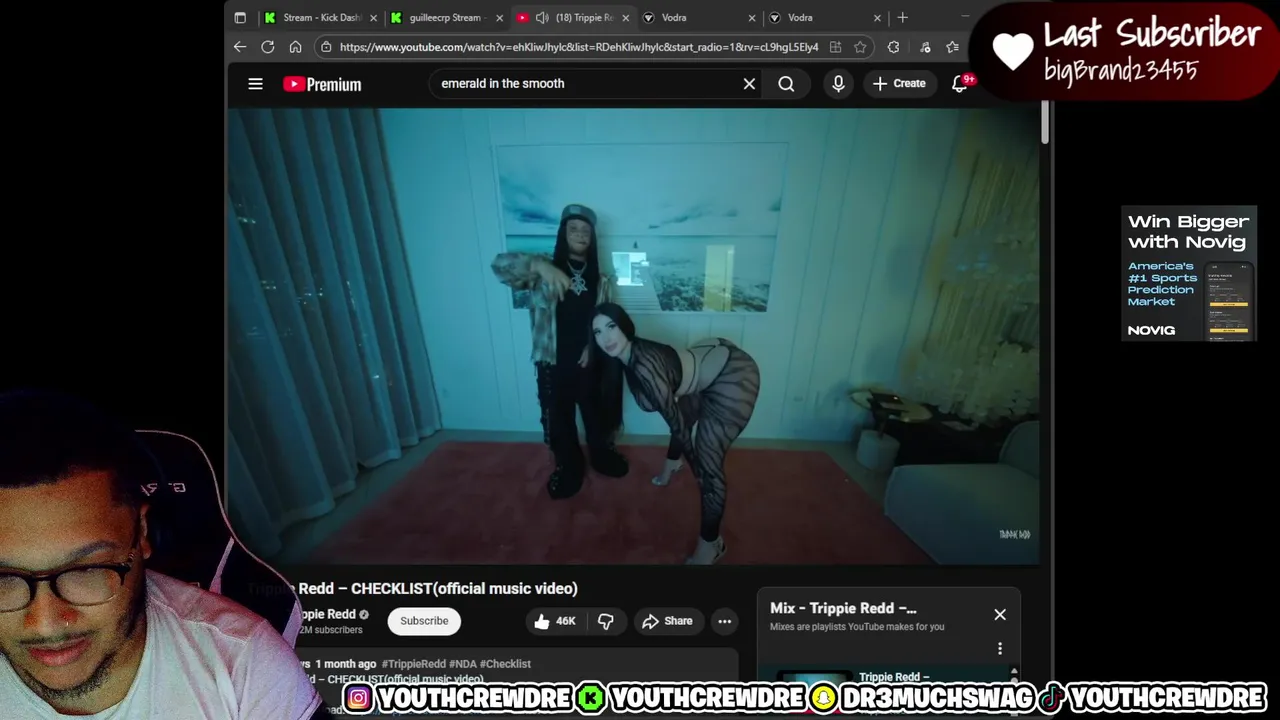
Task: Open the tab actions menu icon
Action: [x=240, y=18]
